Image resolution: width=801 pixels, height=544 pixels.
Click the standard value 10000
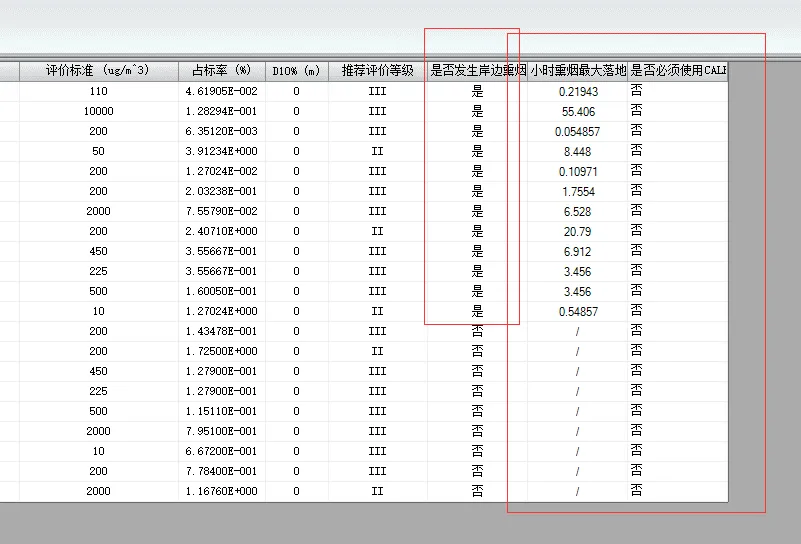(x=99, y=111)
